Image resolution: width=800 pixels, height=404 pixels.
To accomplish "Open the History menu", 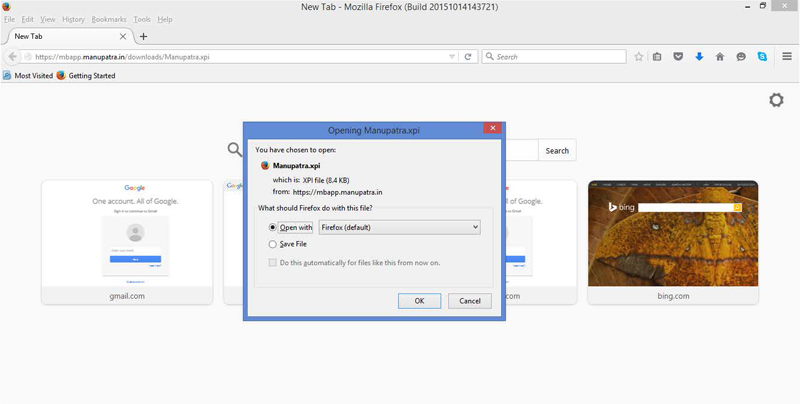I will (x=73, y=19).
